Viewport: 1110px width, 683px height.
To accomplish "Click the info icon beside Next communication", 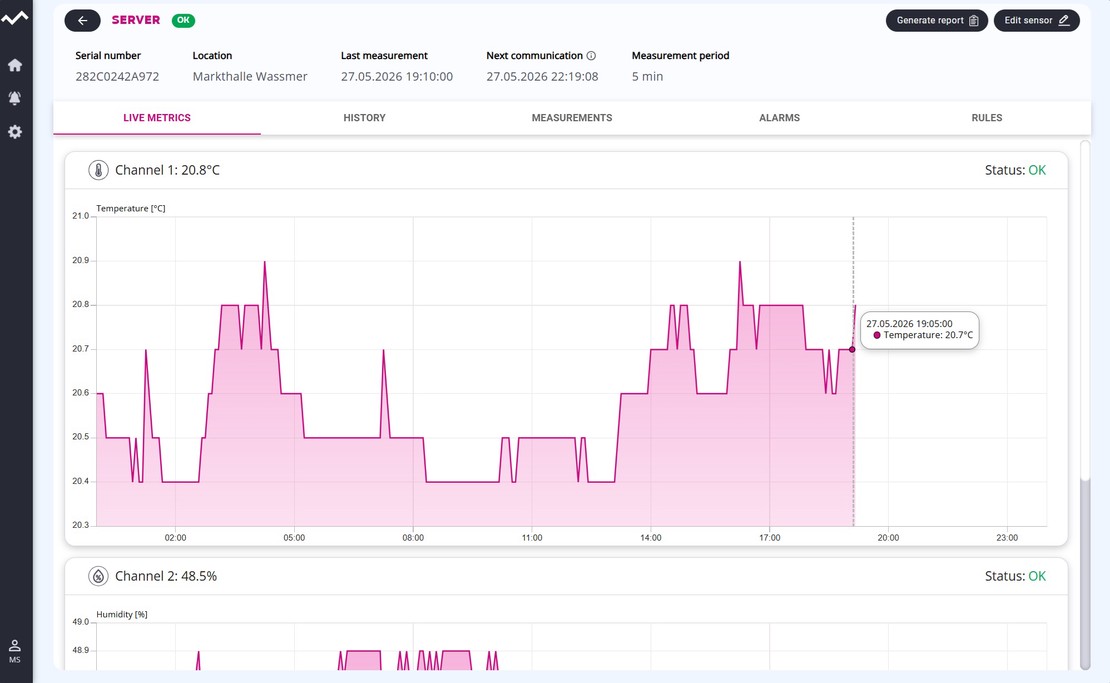I will 591,55.
